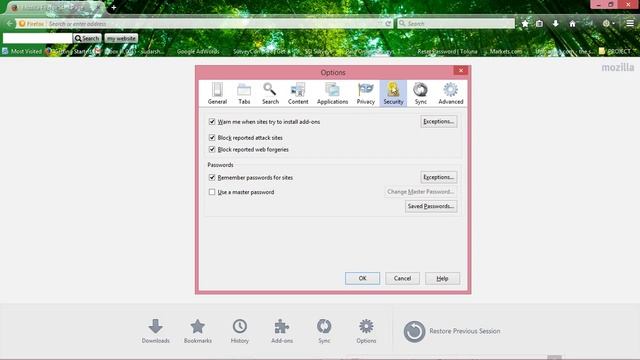Switch to the Content options panel

[298, 93]
